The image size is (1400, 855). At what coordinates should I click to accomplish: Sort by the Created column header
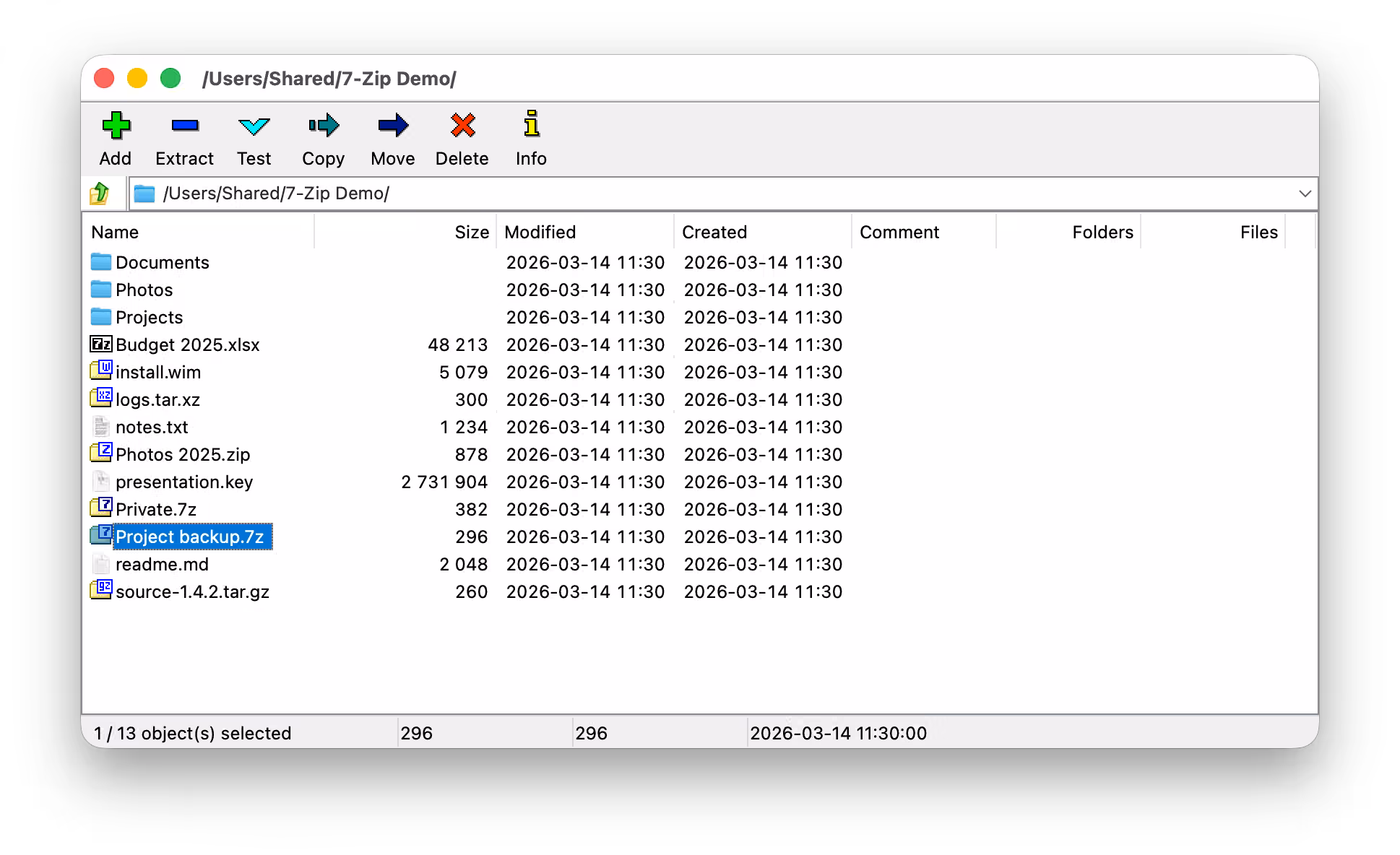click(763, 232)
